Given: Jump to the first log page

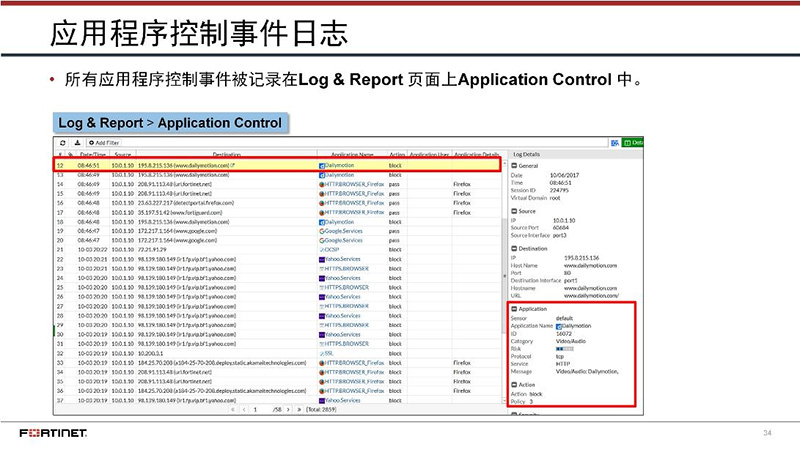Looking at the screenshot, I should tap(233, 410).
